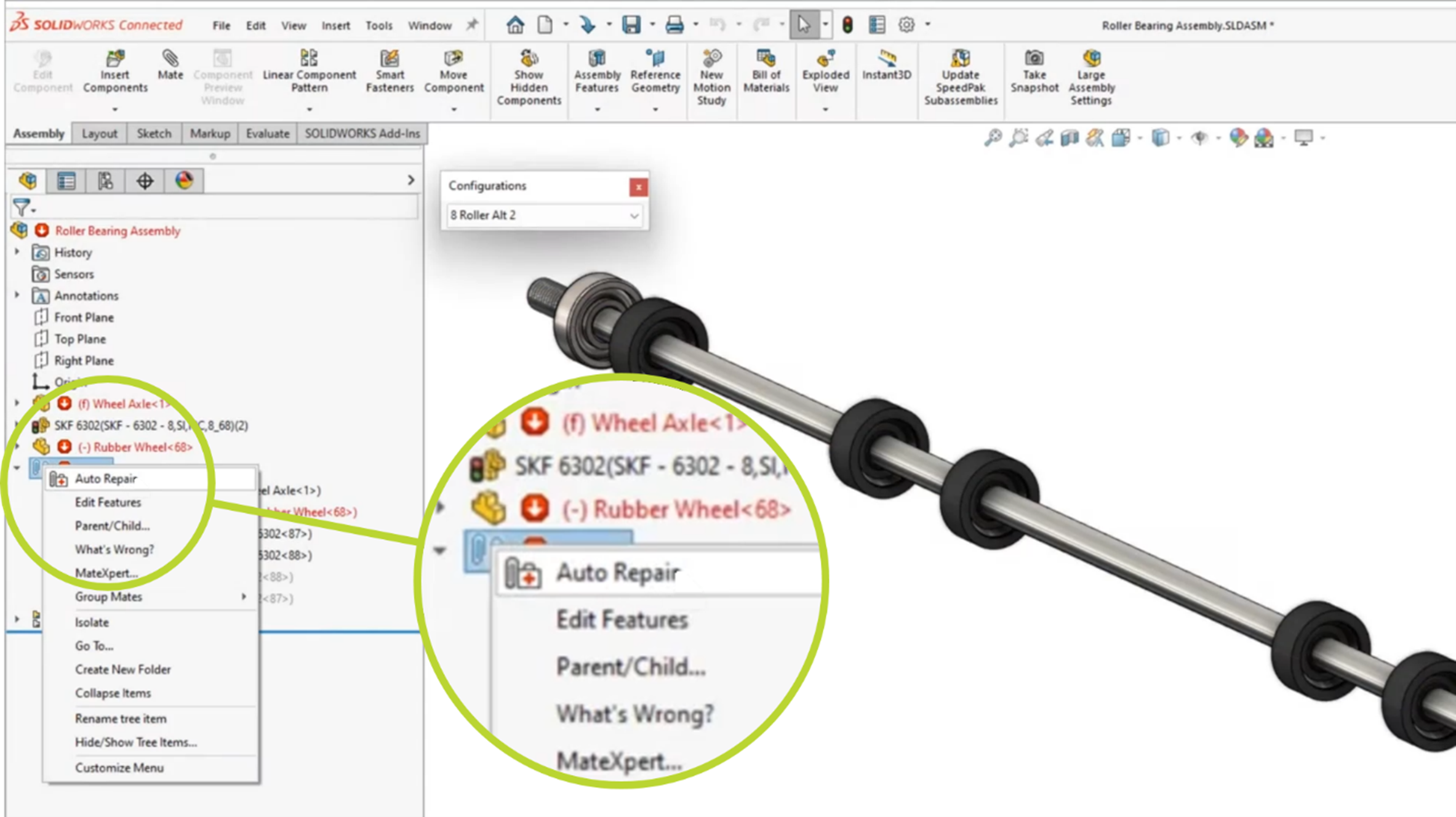1456x817 pixels.
Task: Pin the menu bar with pushpin
Action: [471, 25]
